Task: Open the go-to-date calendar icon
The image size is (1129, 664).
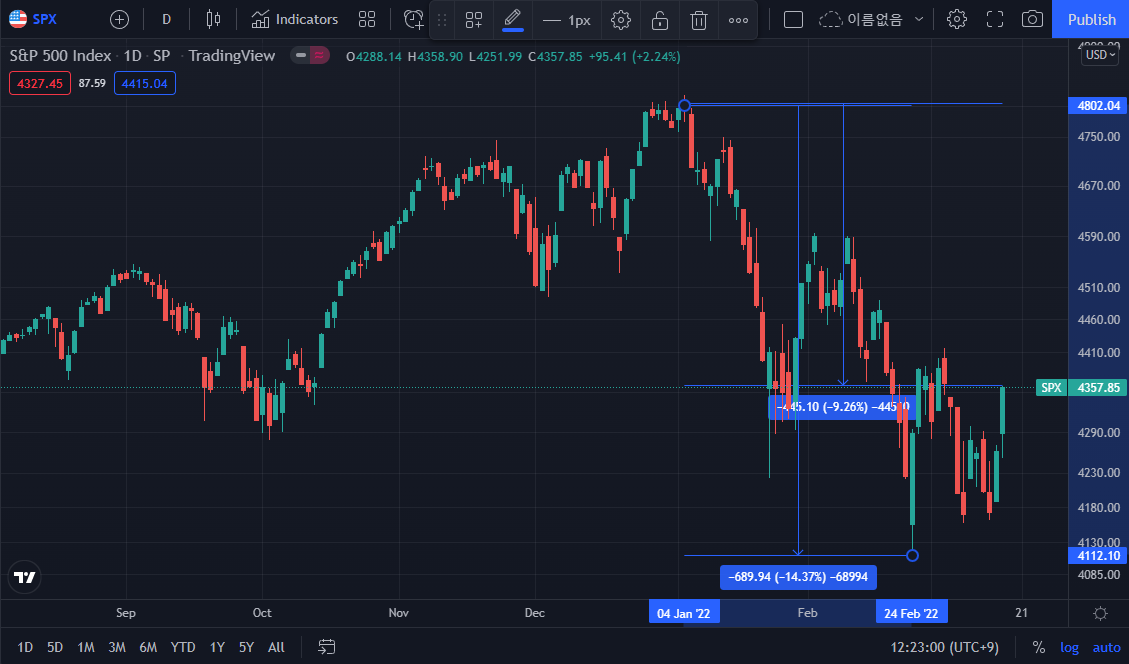Action: tap(326, 647)
